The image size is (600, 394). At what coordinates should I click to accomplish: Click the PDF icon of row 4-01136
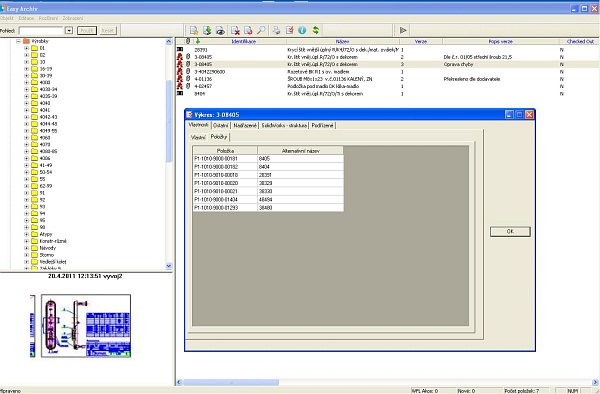(180, 78)
